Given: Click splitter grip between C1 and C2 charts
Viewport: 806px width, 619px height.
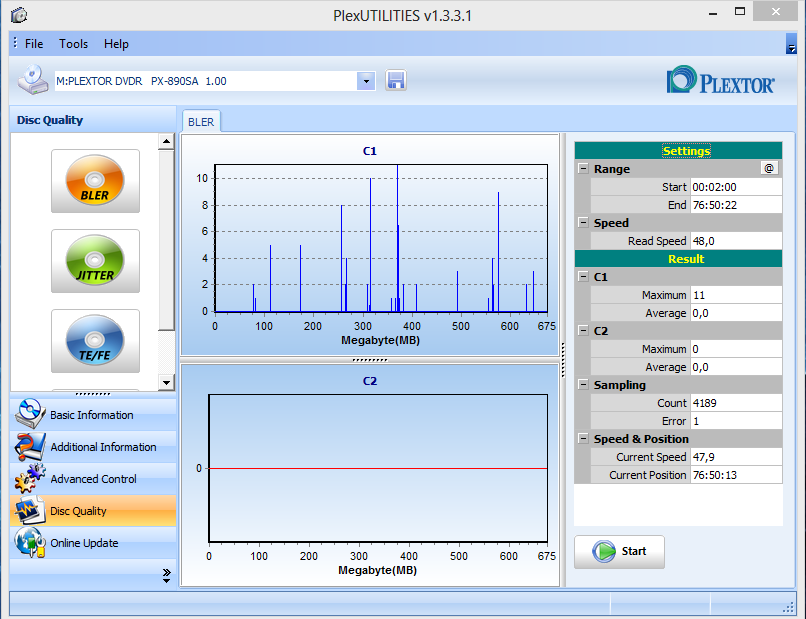Looking at the screenshot, I should pos(370,360).
